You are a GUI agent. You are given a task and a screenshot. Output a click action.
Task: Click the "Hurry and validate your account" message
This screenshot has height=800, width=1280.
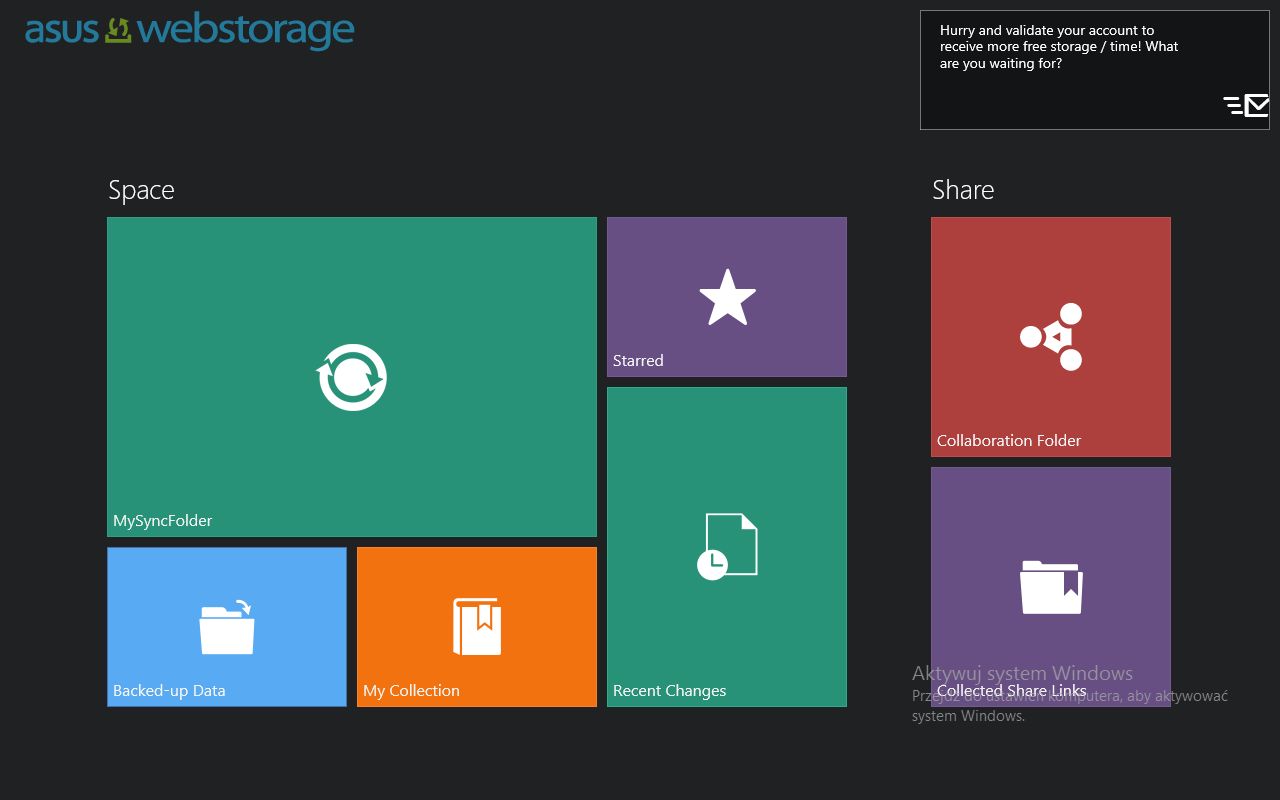pos(1059,47)
